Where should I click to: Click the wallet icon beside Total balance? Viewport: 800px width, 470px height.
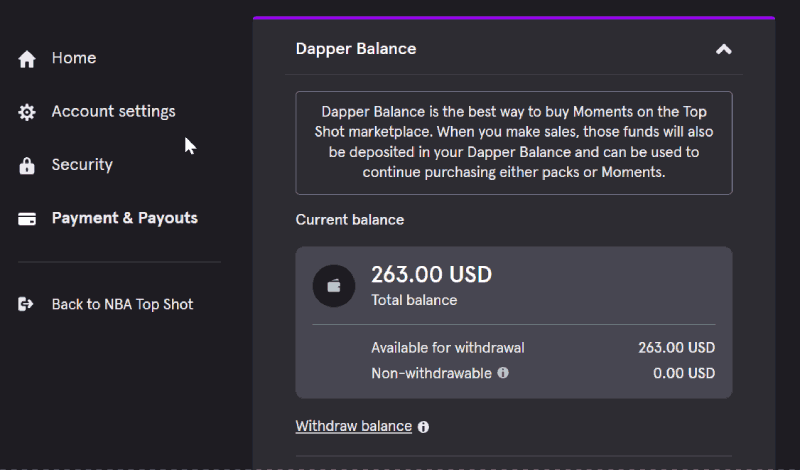pos(334,286)
